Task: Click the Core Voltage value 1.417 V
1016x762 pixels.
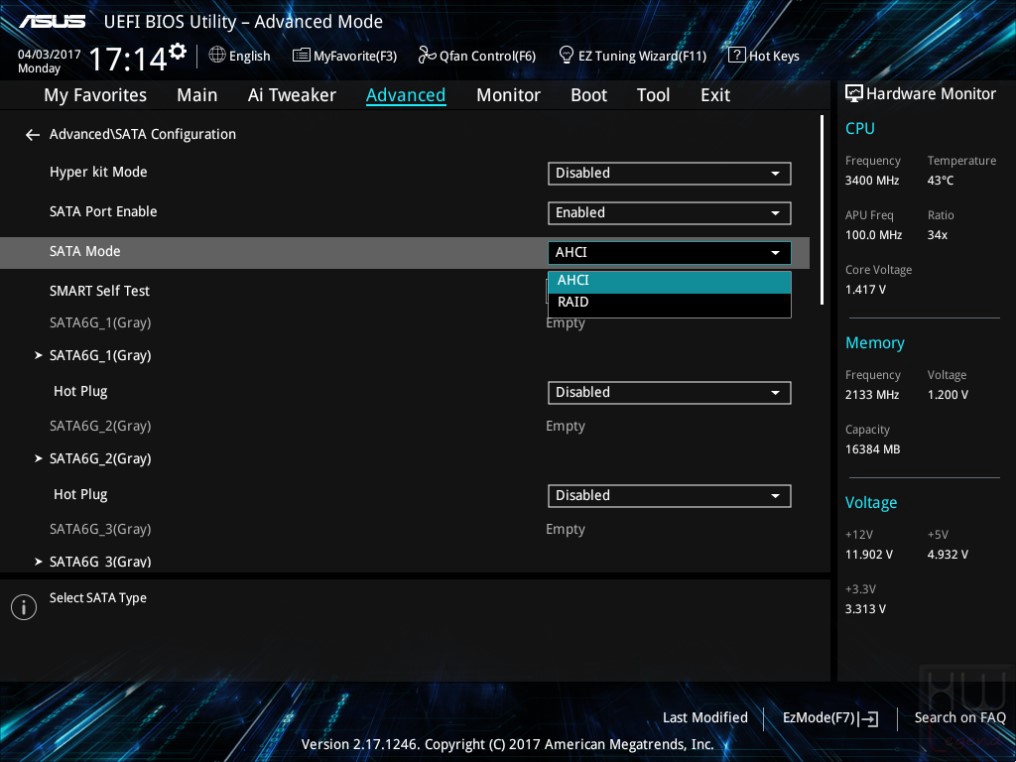Action: point(865,290)
